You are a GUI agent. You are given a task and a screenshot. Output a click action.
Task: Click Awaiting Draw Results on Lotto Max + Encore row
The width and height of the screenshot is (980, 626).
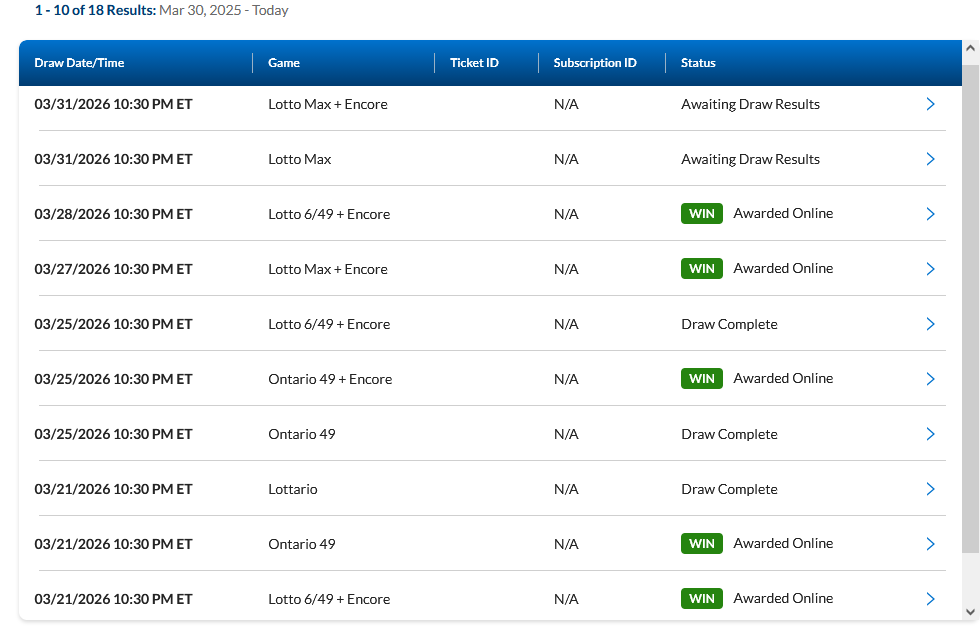750,104
